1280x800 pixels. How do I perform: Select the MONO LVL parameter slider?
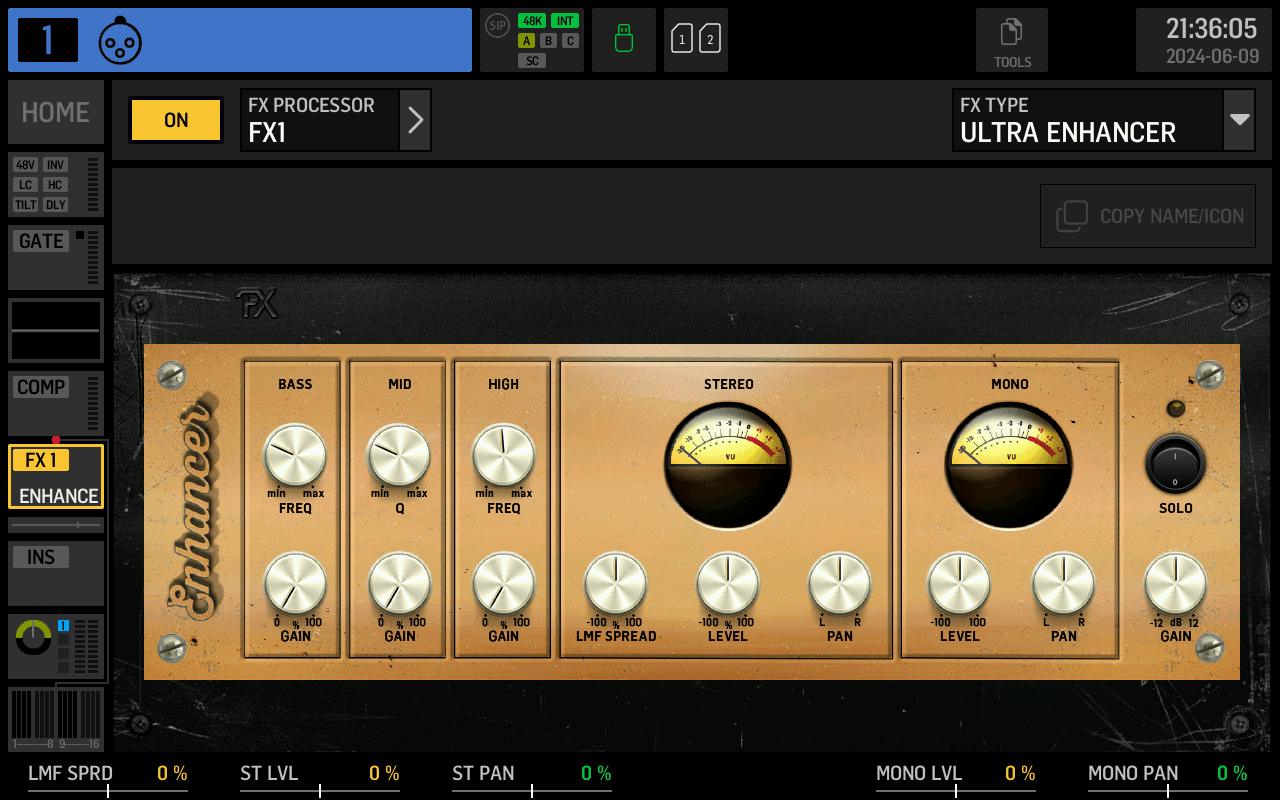(956, 779)
